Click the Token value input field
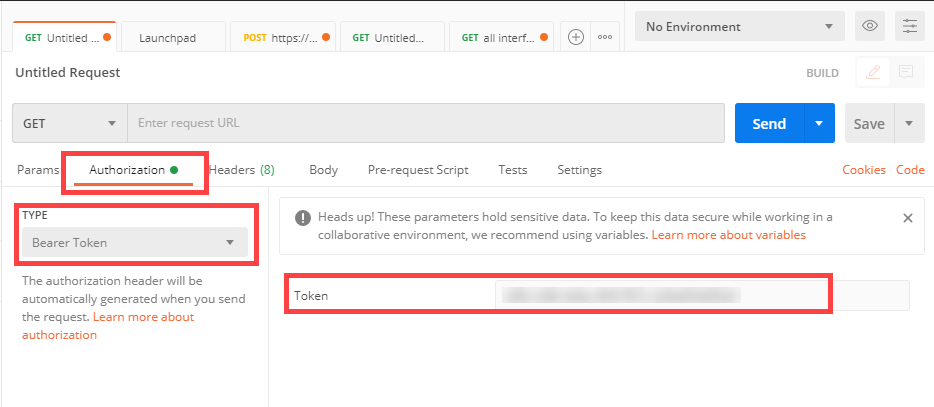 tap(702, 296)
